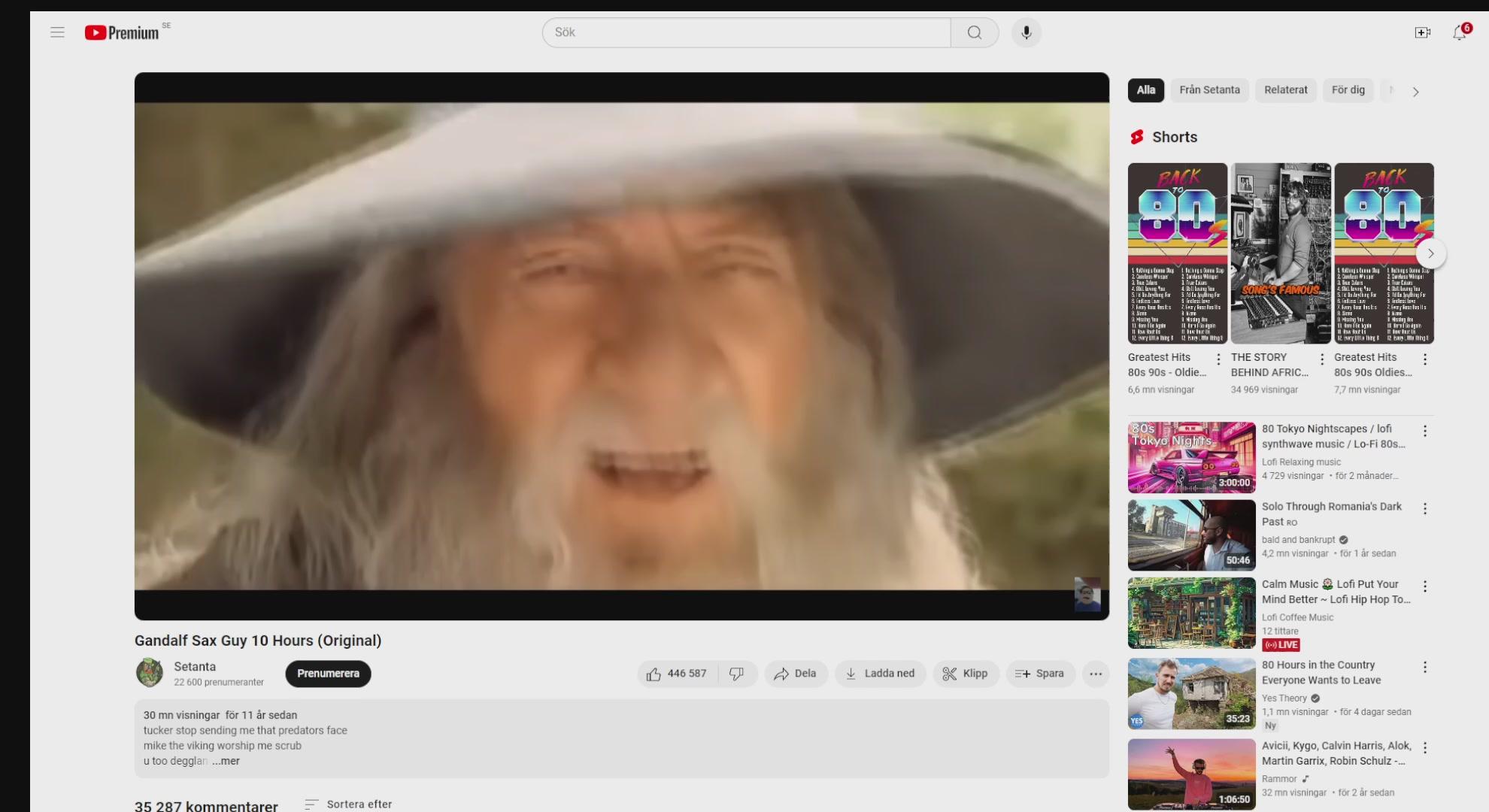Viewport: 1489px width, 812px height.
Task: Click channel watermark in video corner
Action: pos(1087,595)
